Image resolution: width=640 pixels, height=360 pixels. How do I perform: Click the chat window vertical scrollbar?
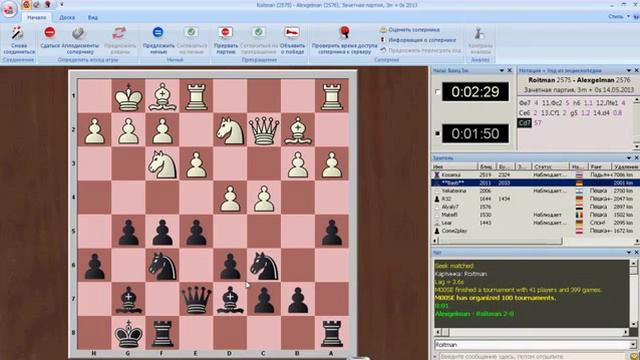[634, 293]
